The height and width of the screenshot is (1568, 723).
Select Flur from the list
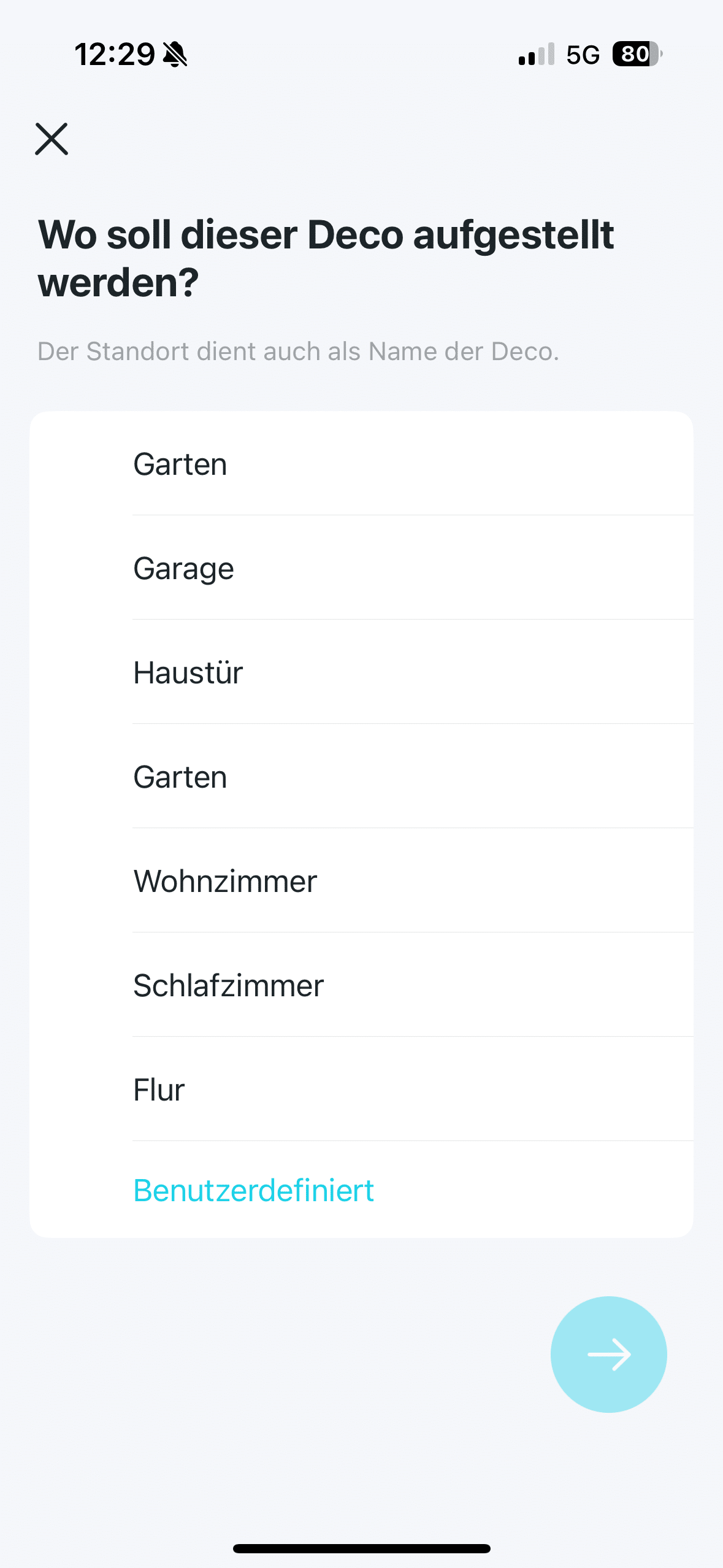pyautogui.click(x=159, y=1090)
